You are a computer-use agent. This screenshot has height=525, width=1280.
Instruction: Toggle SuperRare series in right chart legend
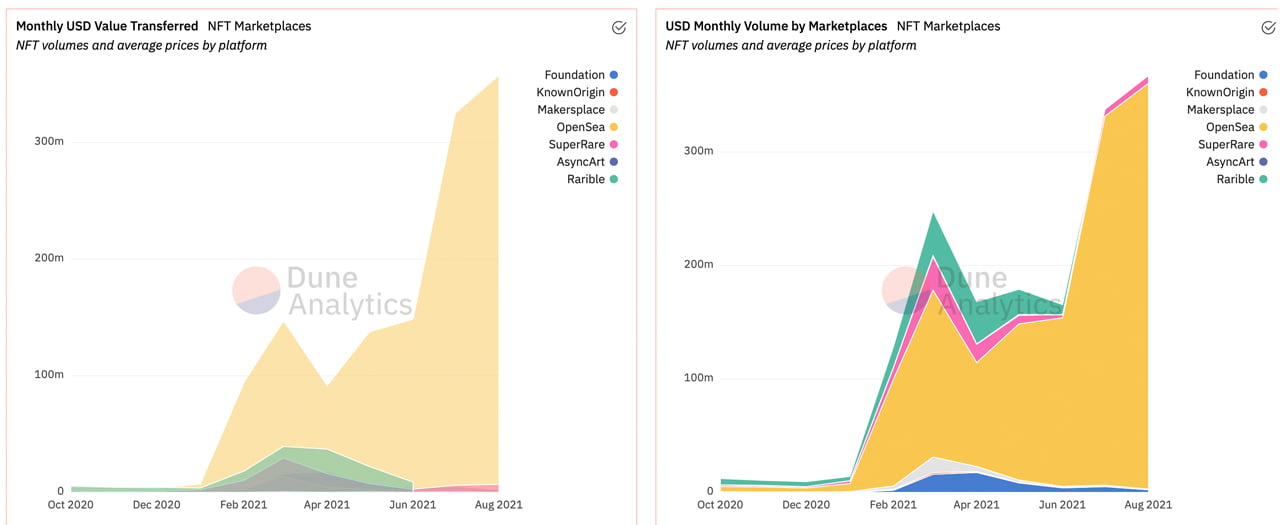click(x=1225, y=145)
